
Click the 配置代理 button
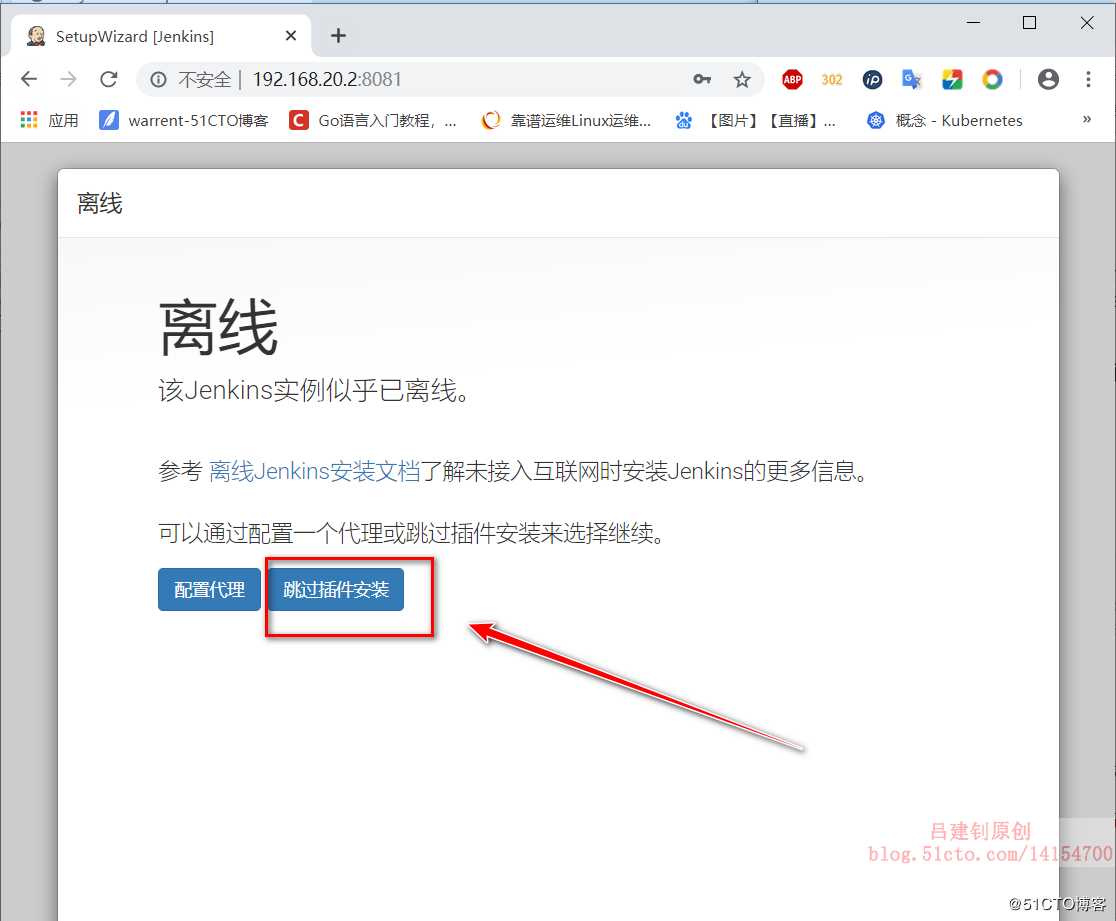[x=209, y=589]
